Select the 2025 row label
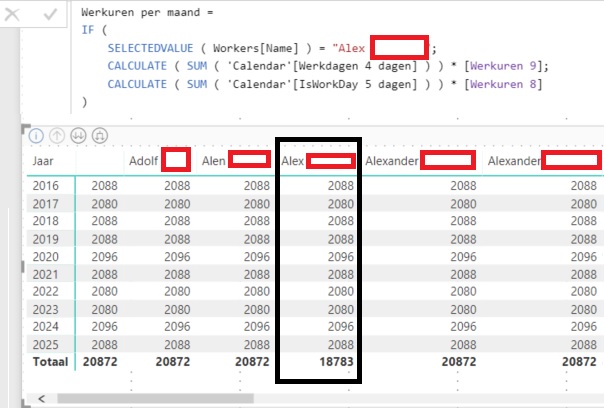Viewport: 604px width, 408px height. (x=45, y=344)
